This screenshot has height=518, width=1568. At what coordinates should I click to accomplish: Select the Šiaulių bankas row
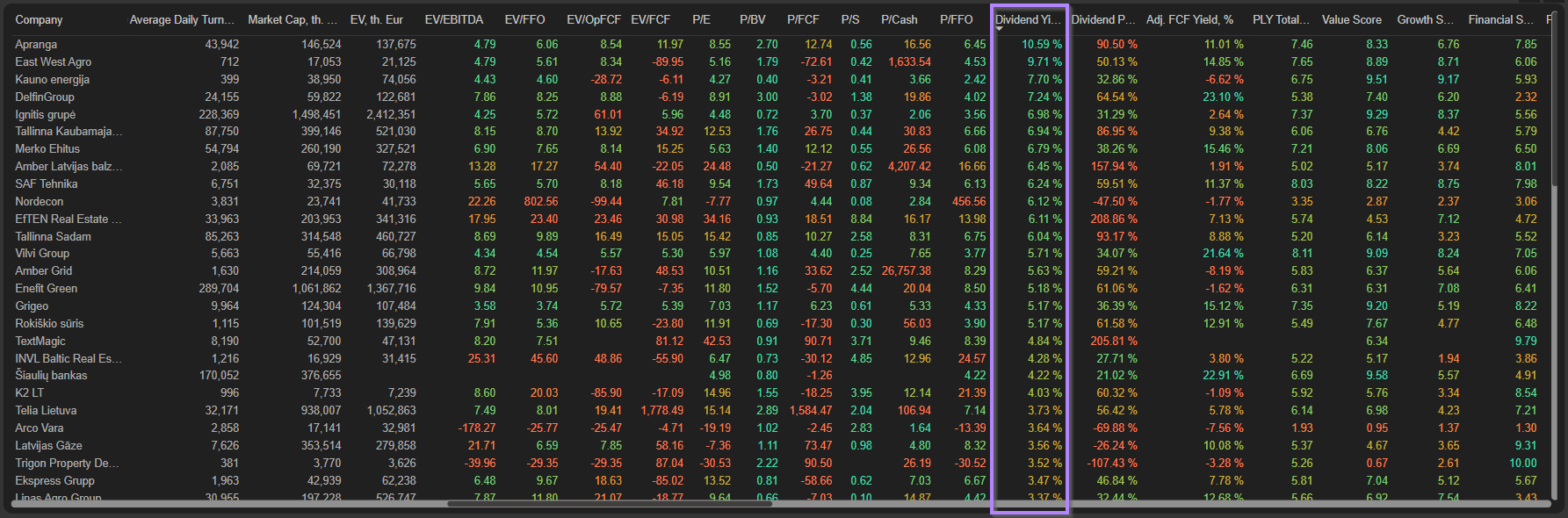51,375
